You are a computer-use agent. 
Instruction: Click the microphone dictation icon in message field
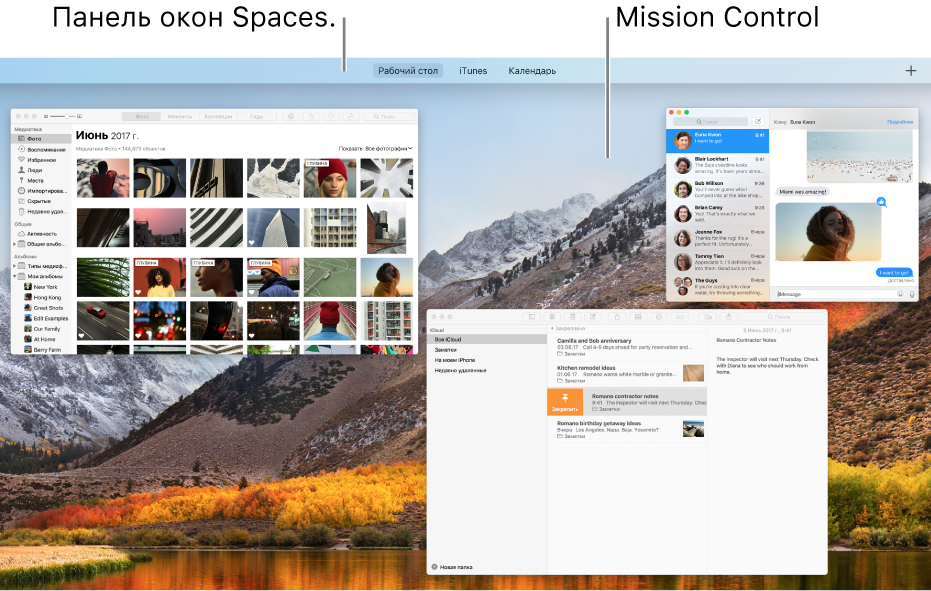click(x=912, y=294)
